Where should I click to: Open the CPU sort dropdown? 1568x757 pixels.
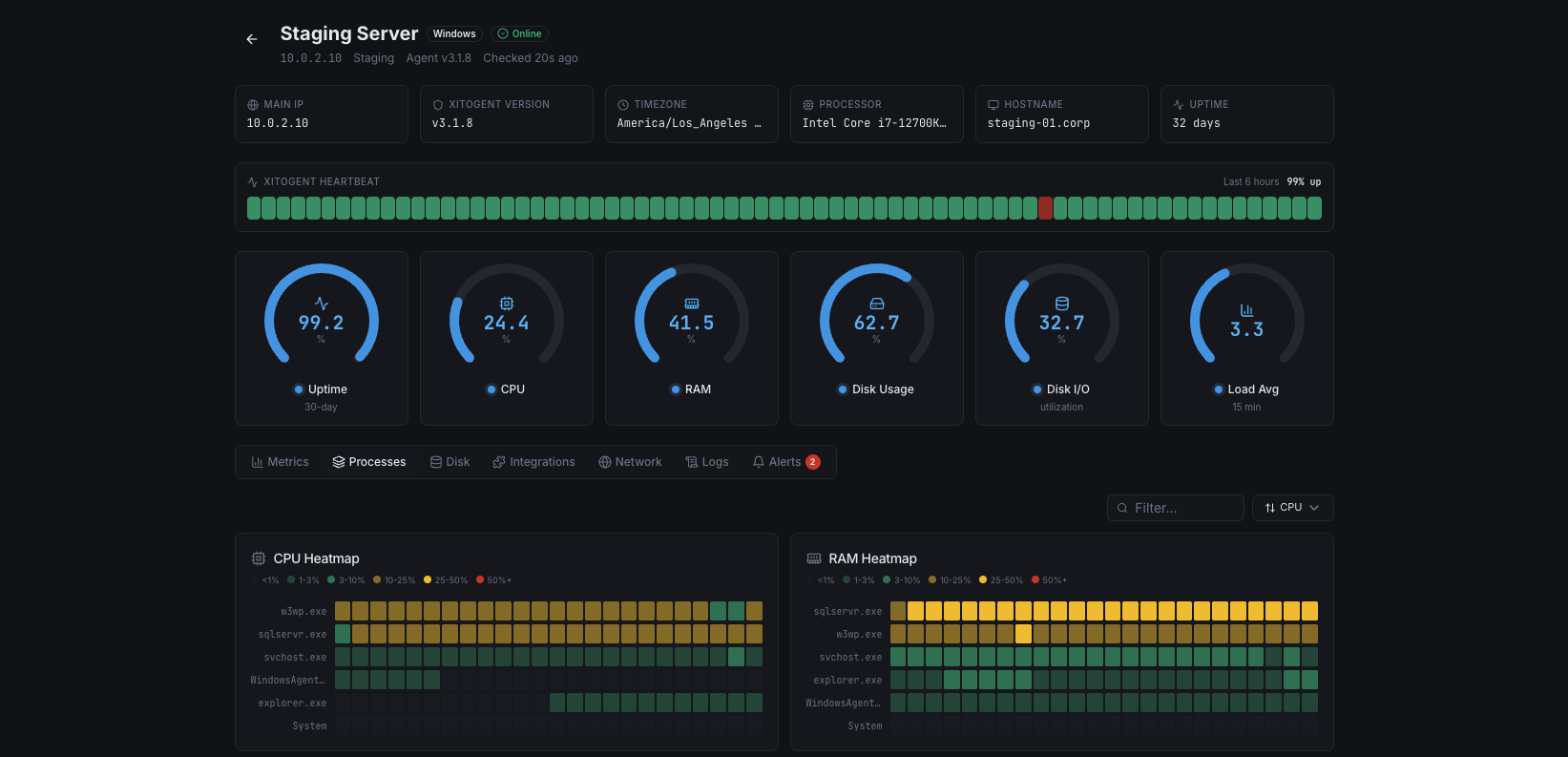click(1292, 508)
